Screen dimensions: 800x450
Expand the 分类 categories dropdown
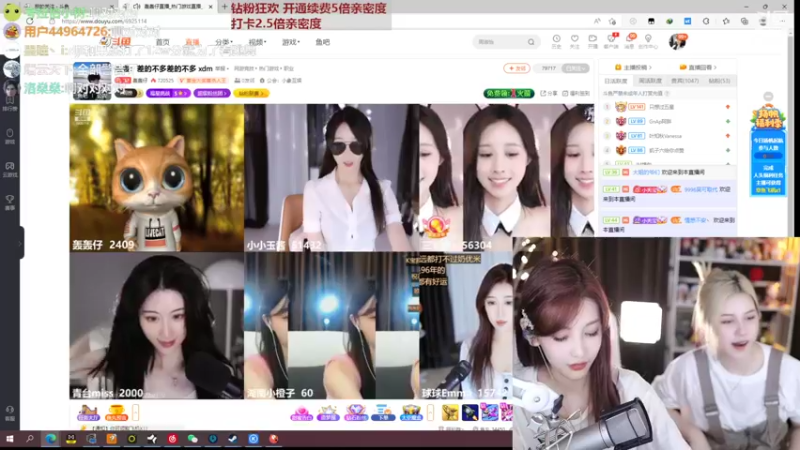coord(223,42)
